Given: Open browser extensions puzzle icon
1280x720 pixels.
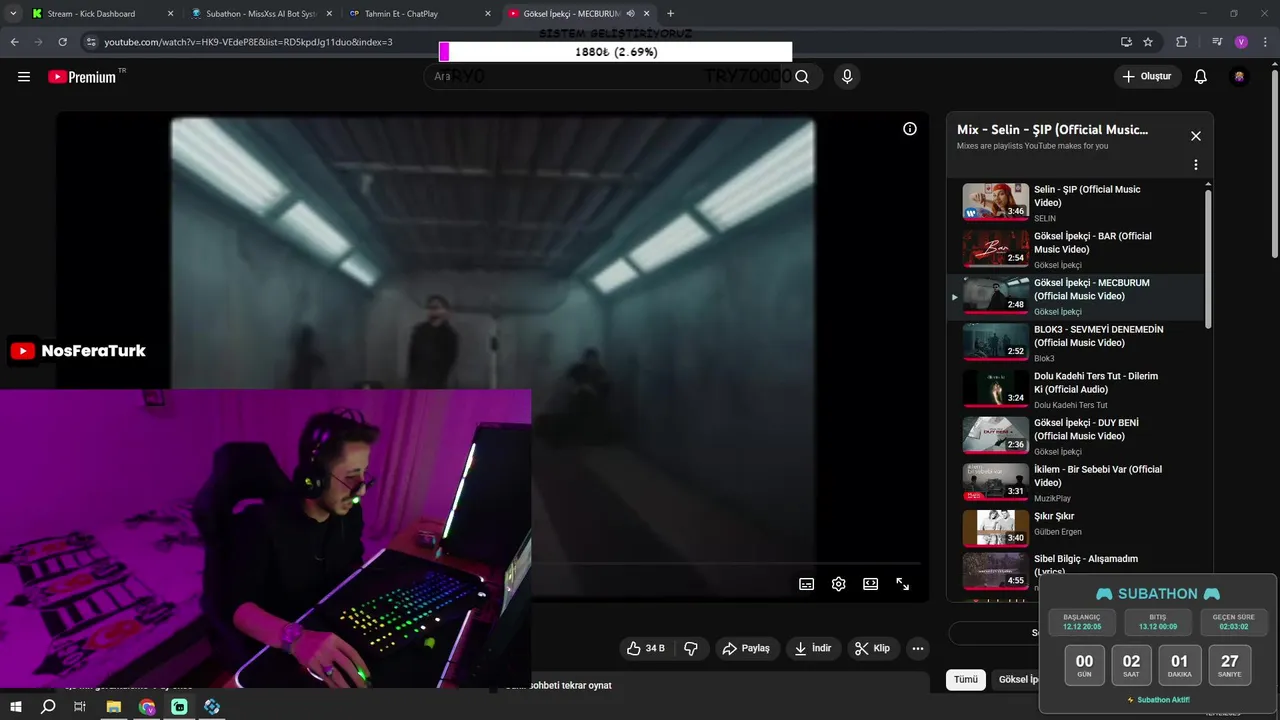Looking at the screenshot, I should point(1182,42).
